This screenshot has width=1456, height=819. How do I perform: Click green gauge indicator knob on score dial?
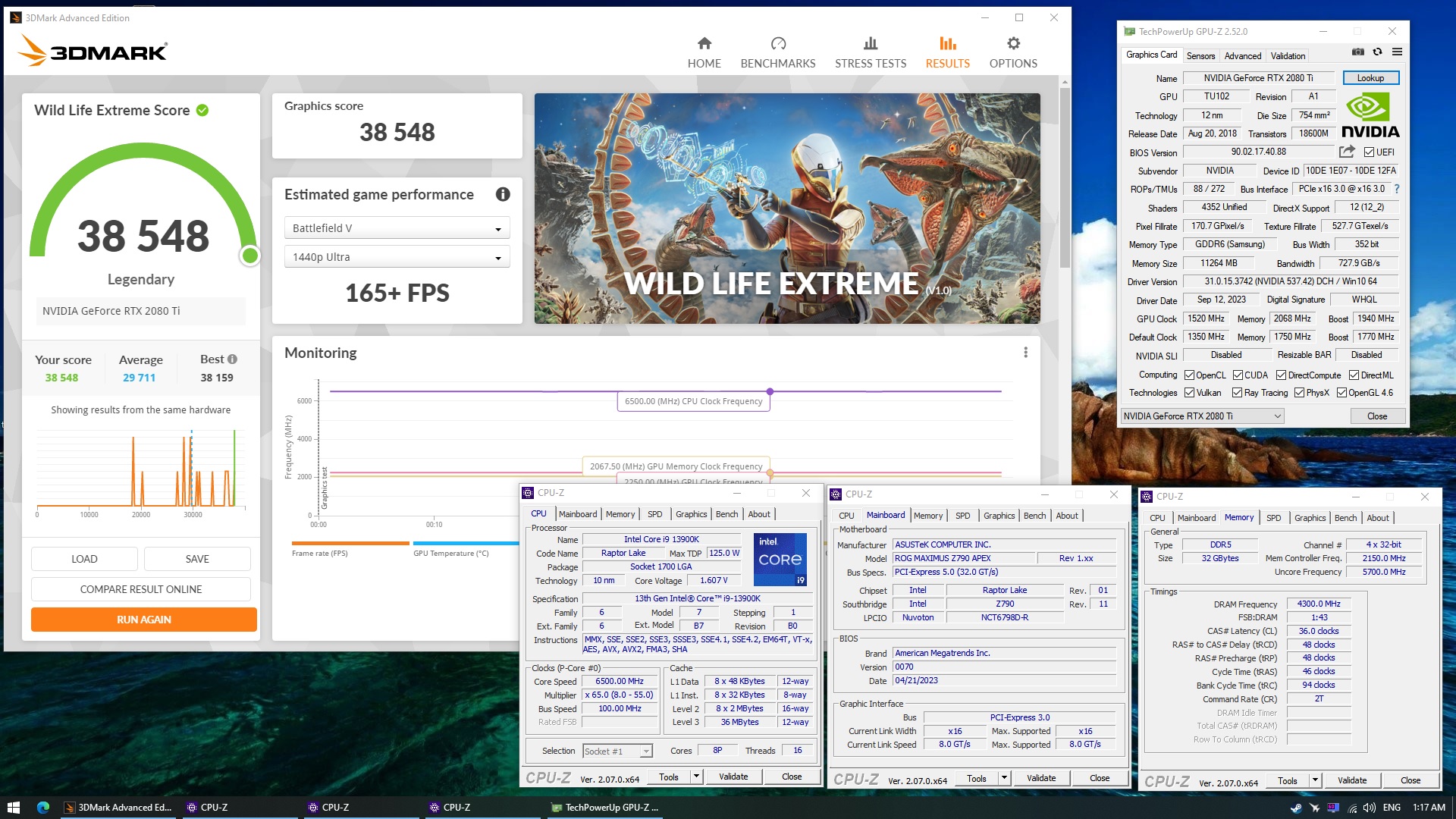coord(249,256)
